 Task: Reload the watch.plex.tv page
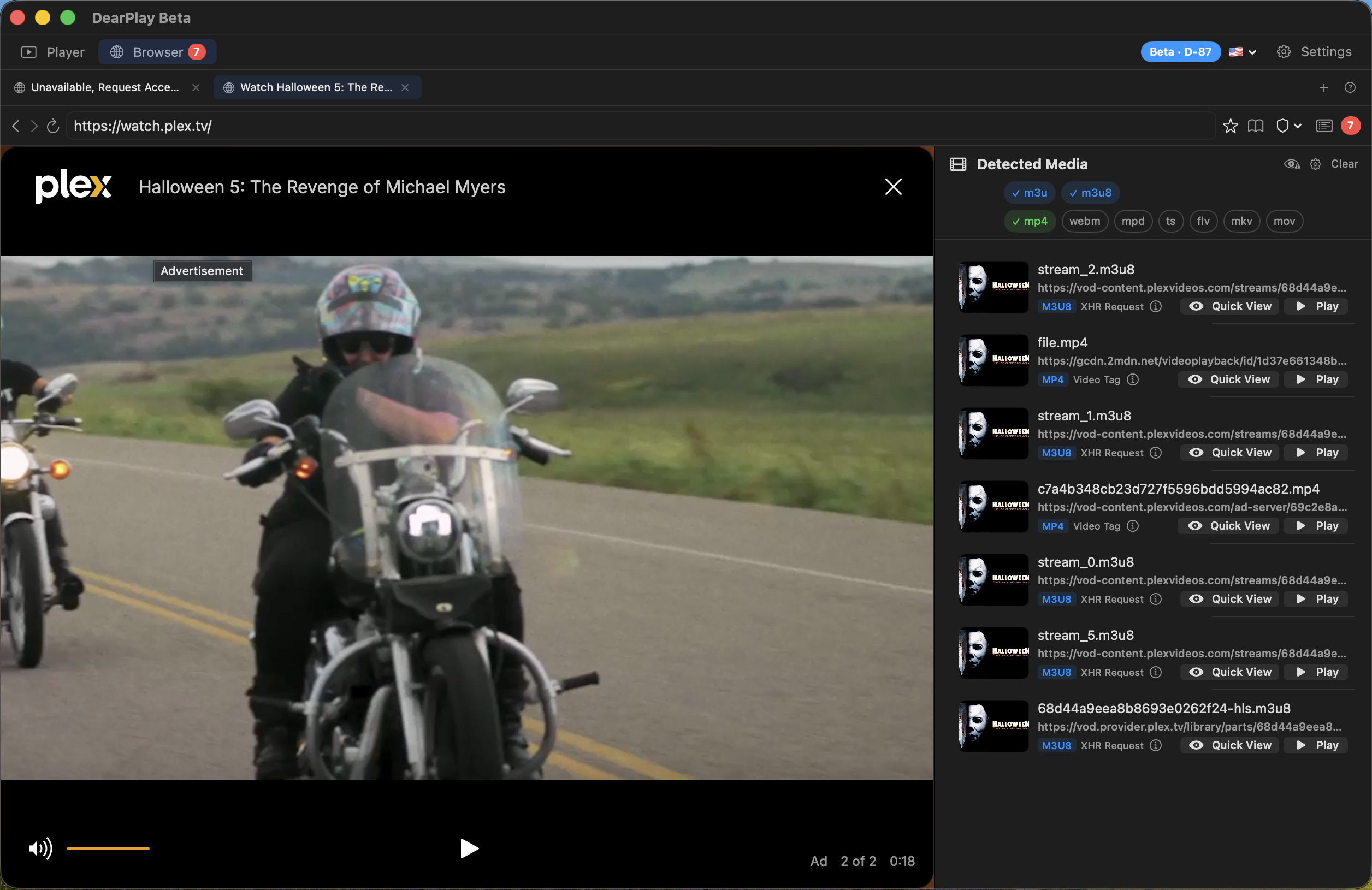click(53, 126)
